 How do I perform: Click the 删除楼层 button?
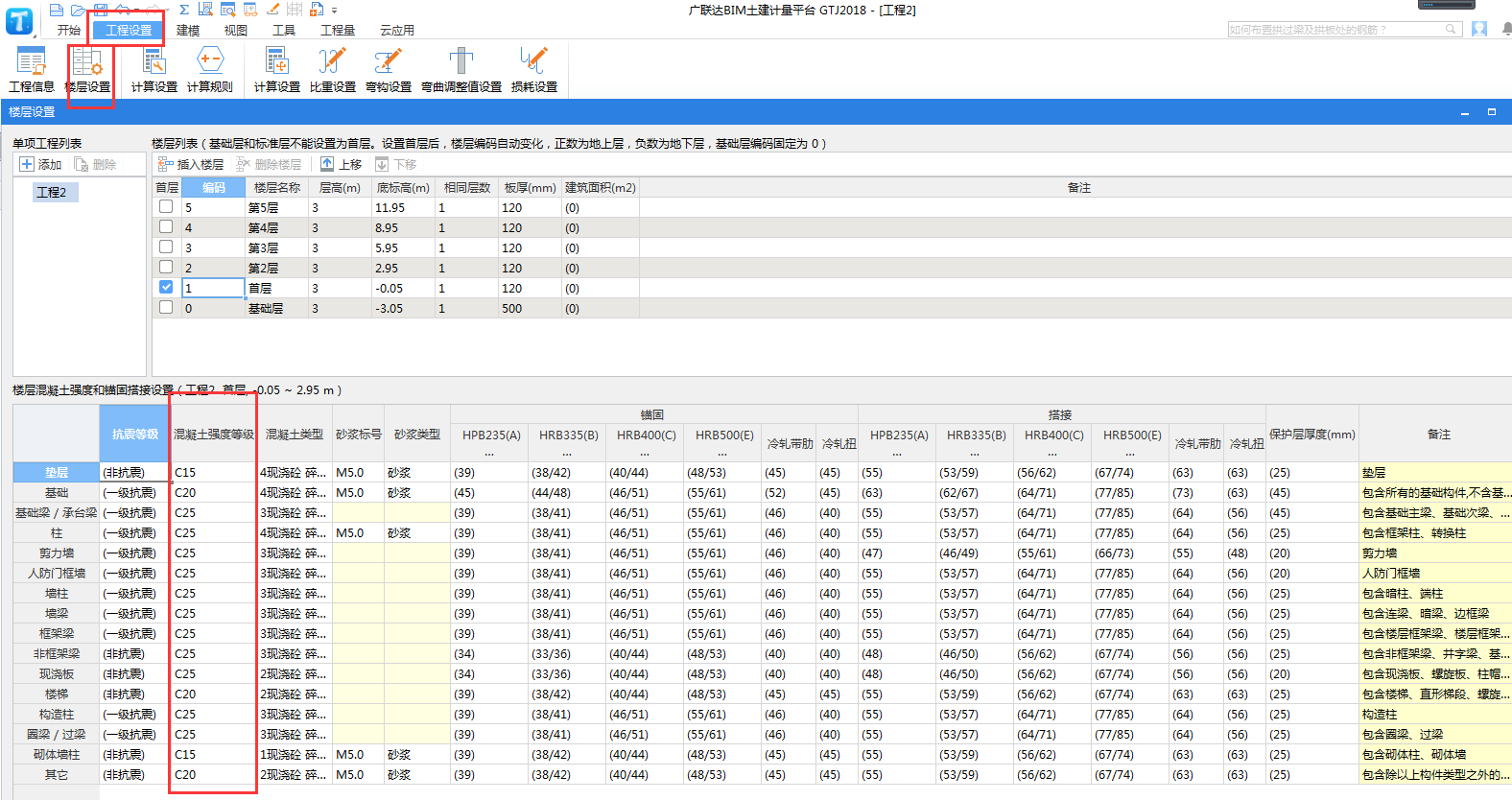[x=269, y=164]
